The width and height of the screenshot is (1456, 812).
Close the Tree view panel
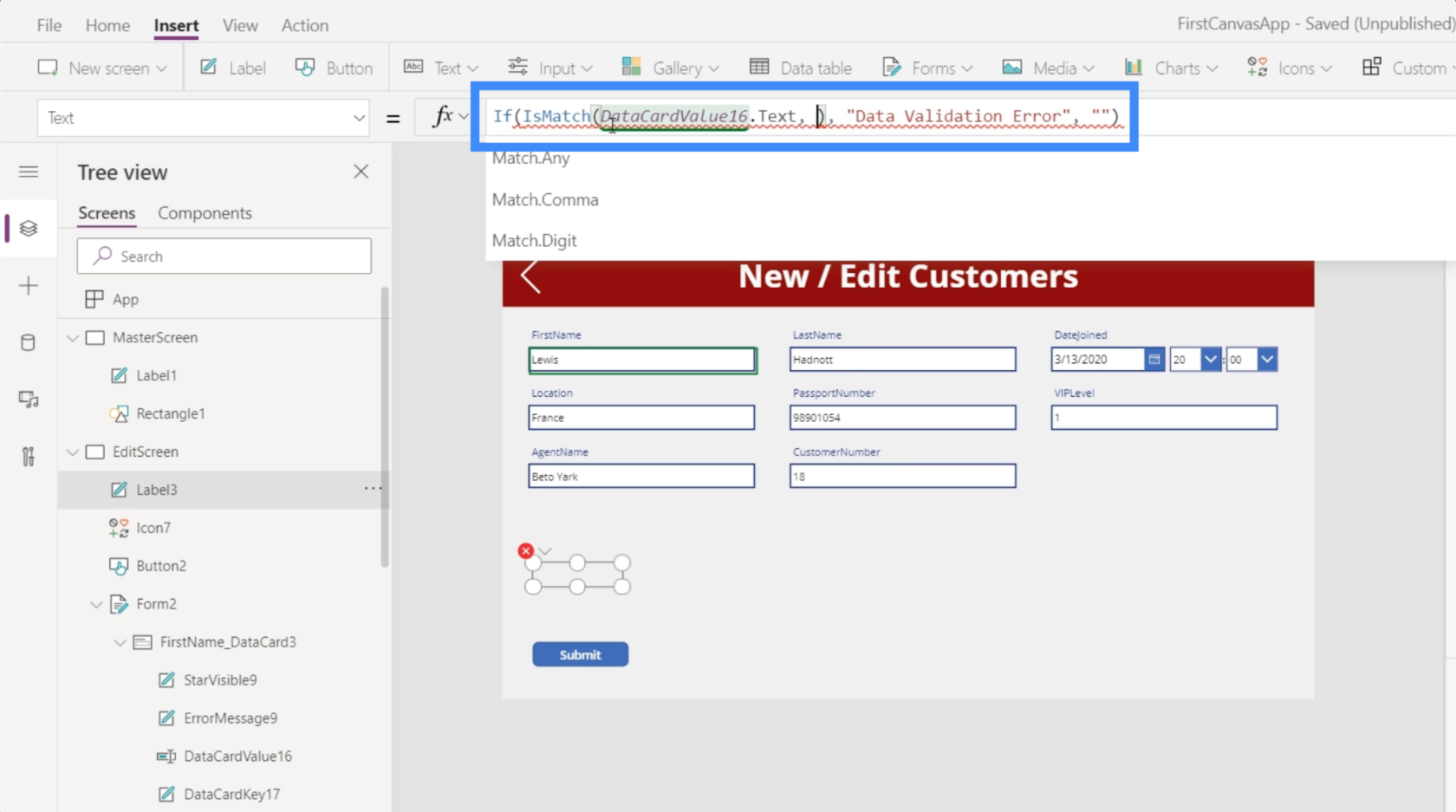[361, 172]
